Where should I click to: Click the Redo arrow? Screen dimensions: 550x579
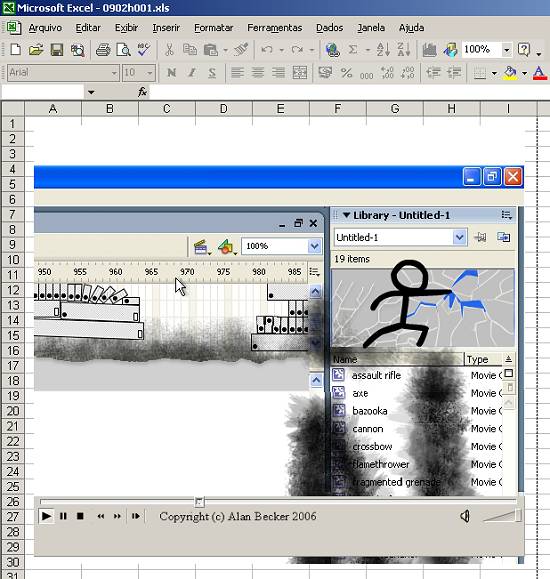(x=297, y=49)
